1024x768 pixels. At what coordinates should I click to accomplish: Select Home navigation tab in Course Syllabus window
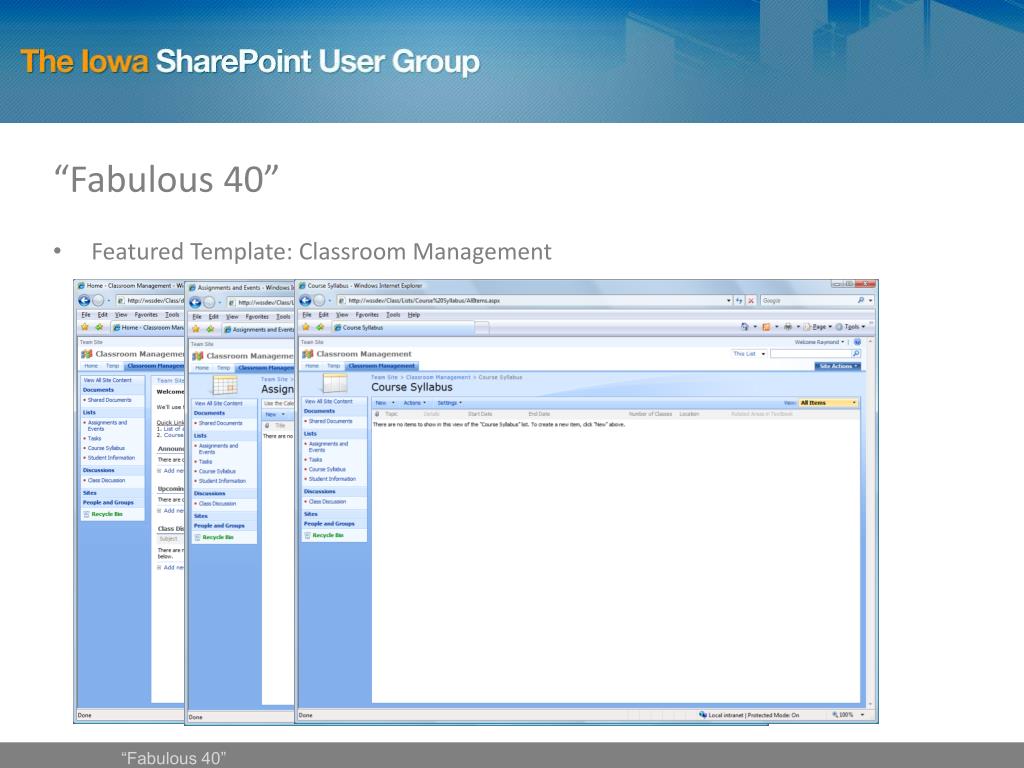tap(312, 366)
